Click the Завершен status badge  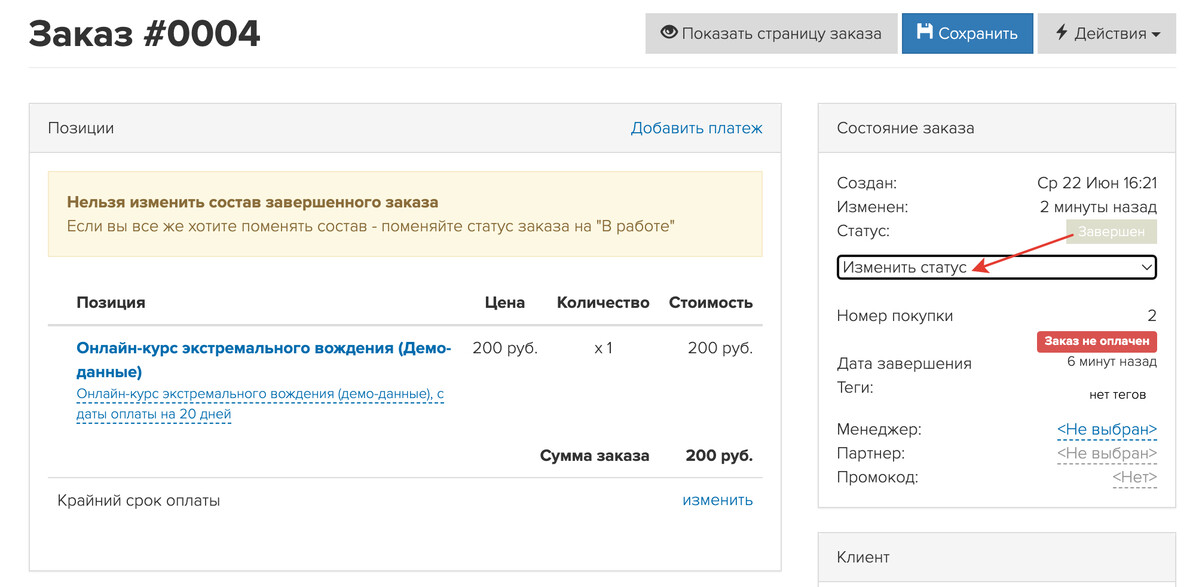pyautogui.click(x=1111, y=232)
